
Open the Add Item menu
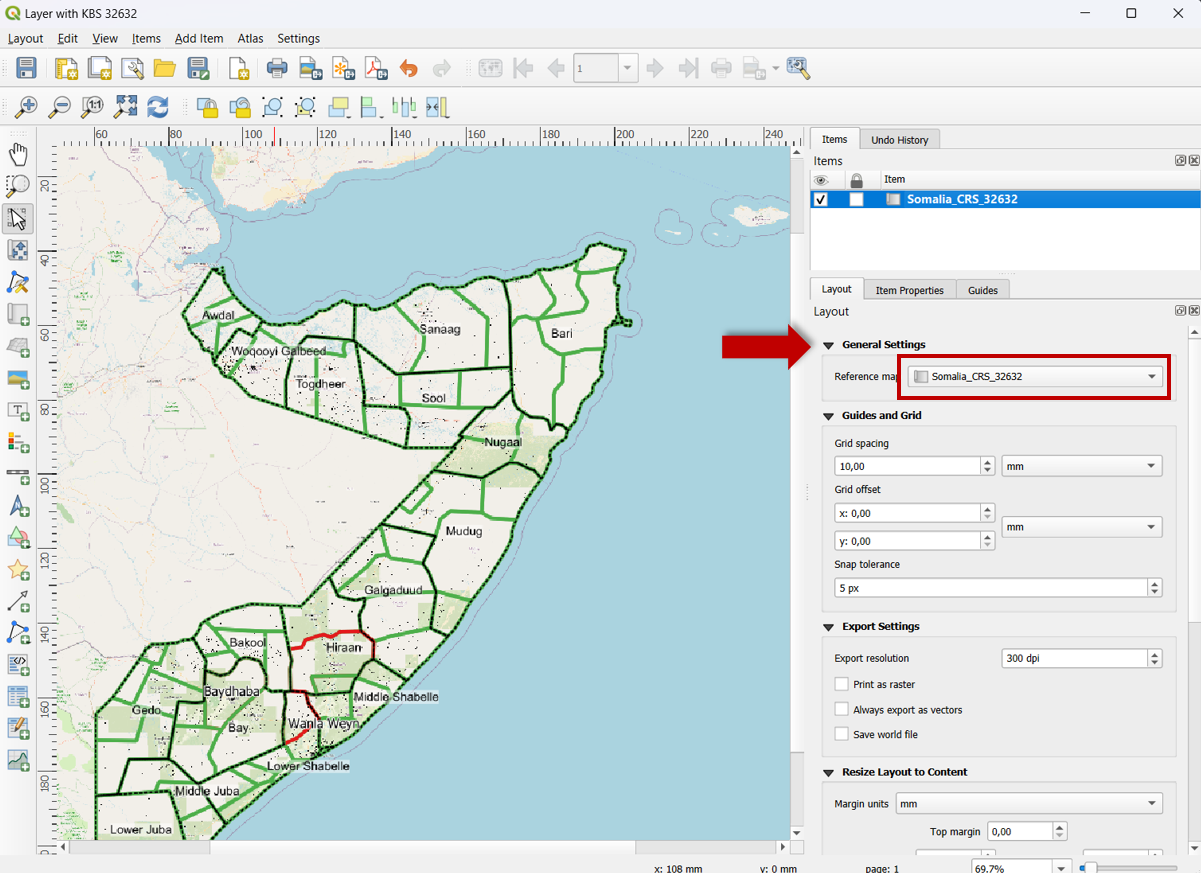(x=199, y=38)
